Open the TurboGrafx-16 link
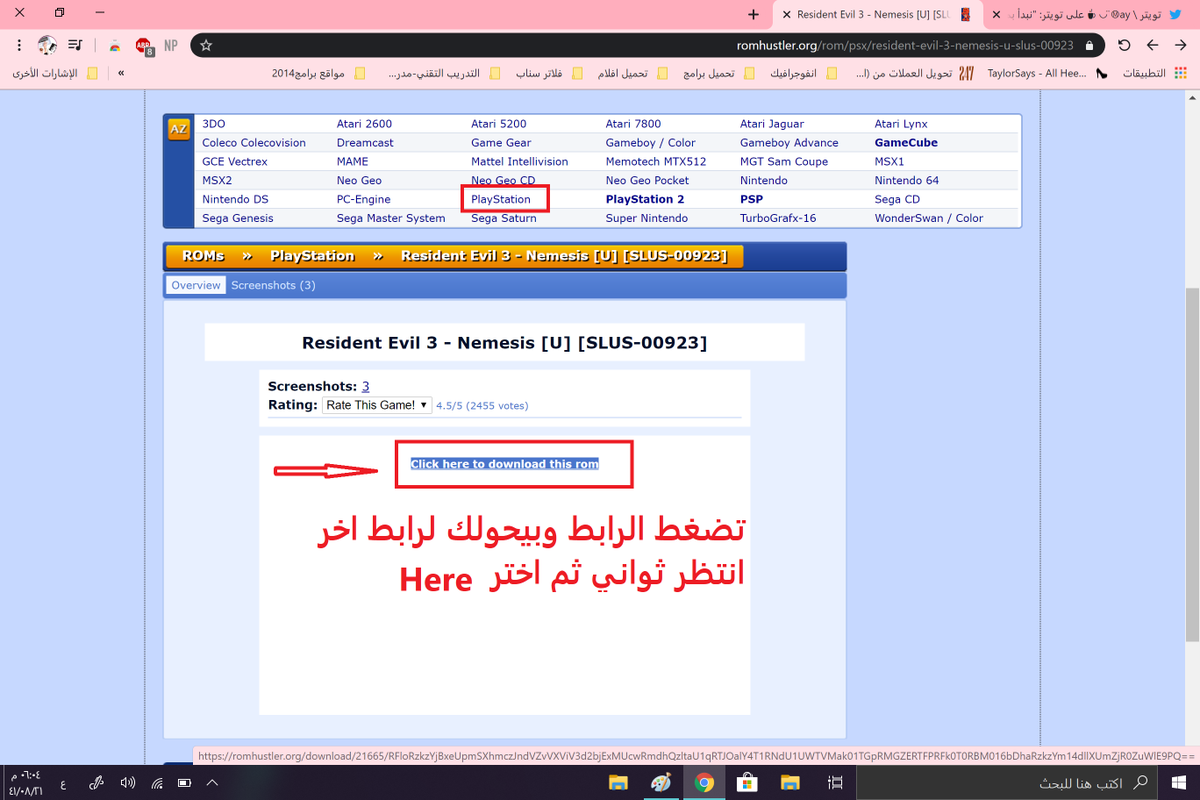Viewport: 1200px width, 800px height. click(778, 218)
